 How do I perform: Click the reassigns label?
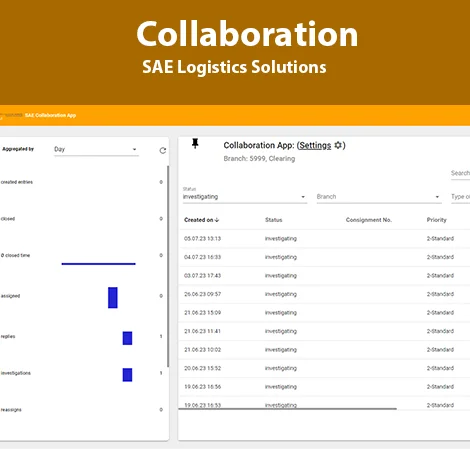[11, 410]
